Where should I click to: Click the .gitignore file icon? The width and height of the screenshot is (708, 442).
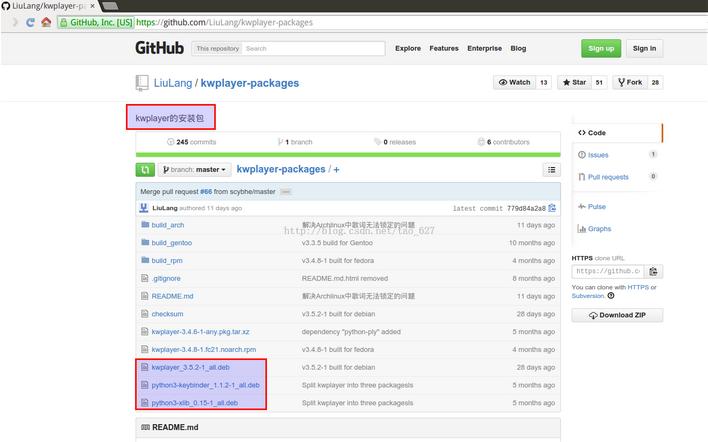pos(144,278)
